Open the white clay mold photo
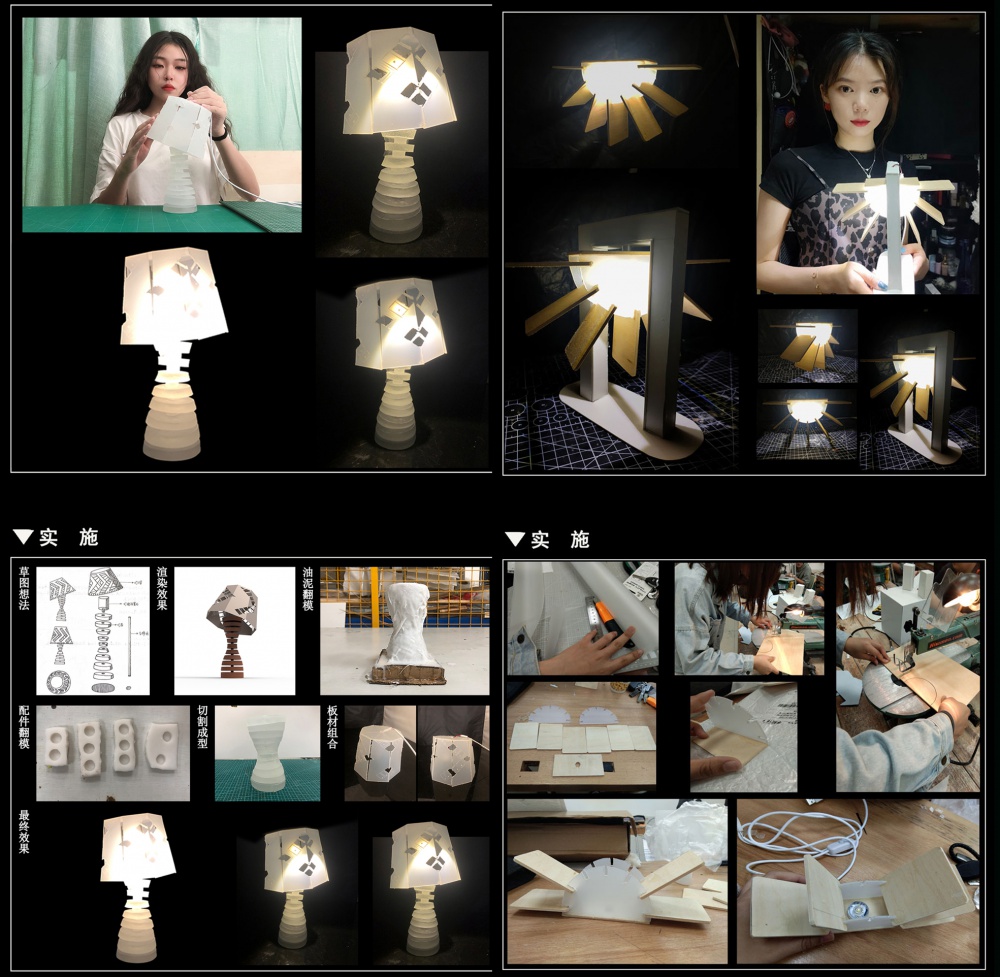The image size is (1000, 977). (x=405, y=632)
